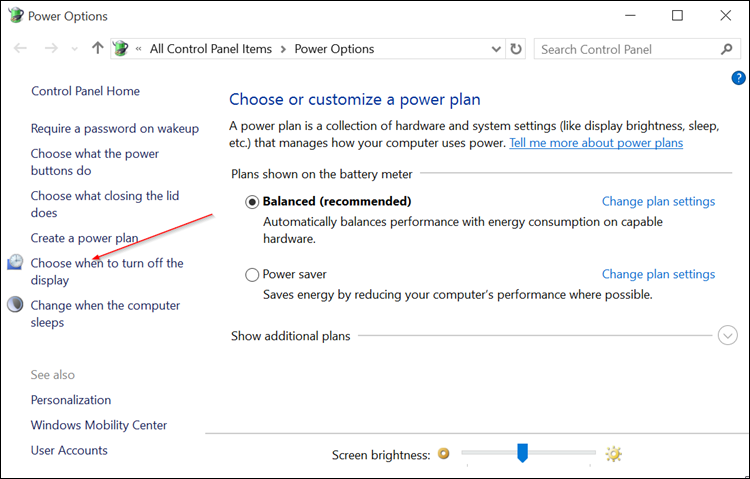Open Choose what the power buttons do
Viewport: 750px width, 479px height.
pyautogui.click(x=95, y=162)
